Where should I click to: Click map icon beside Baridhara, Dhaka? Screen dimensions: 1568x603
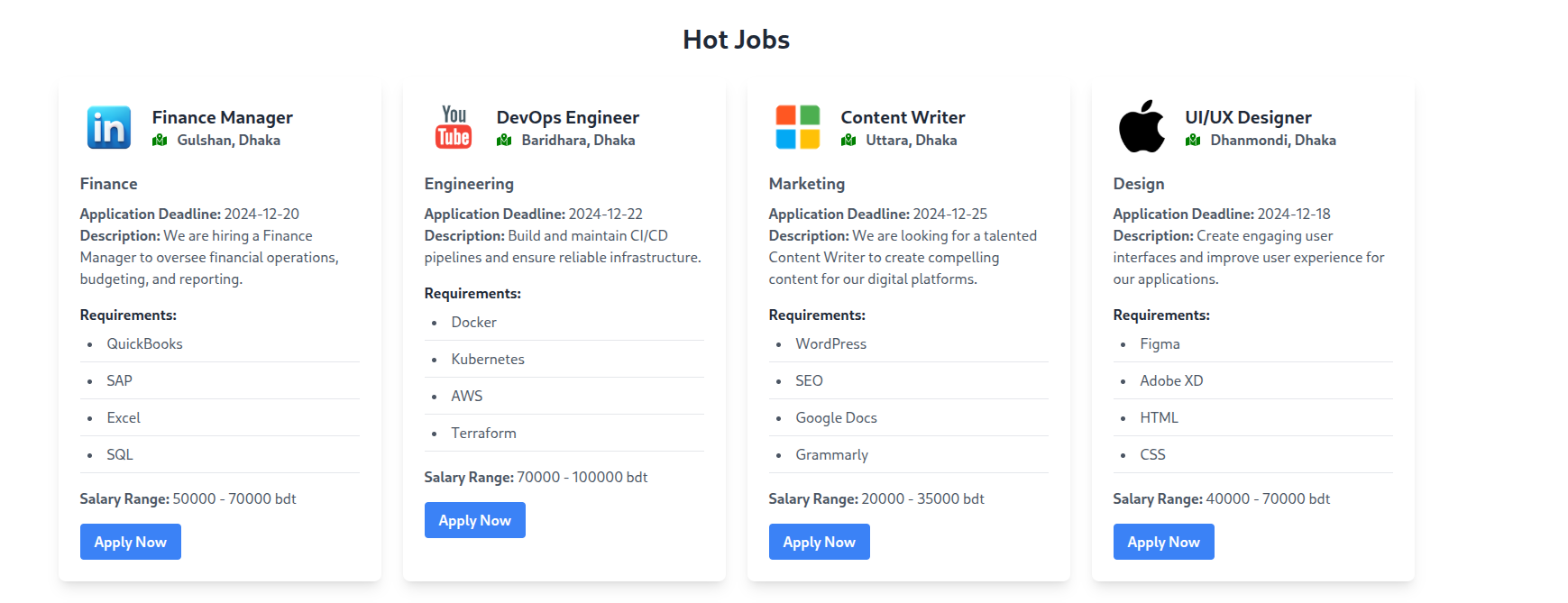tap(504, 141)
